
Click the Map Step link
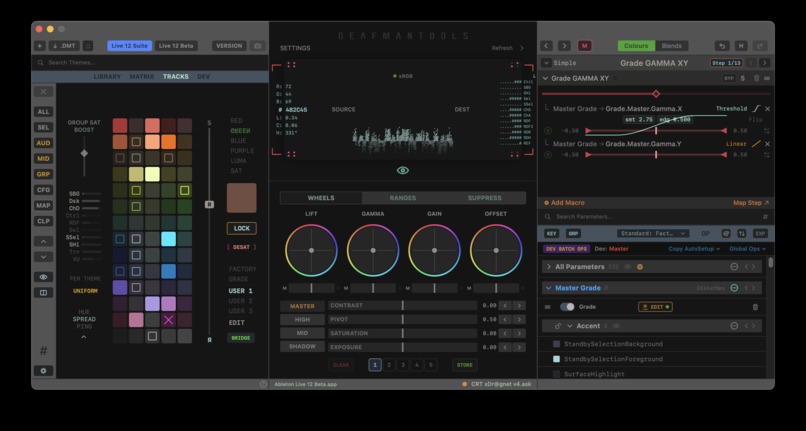(751, 203)
